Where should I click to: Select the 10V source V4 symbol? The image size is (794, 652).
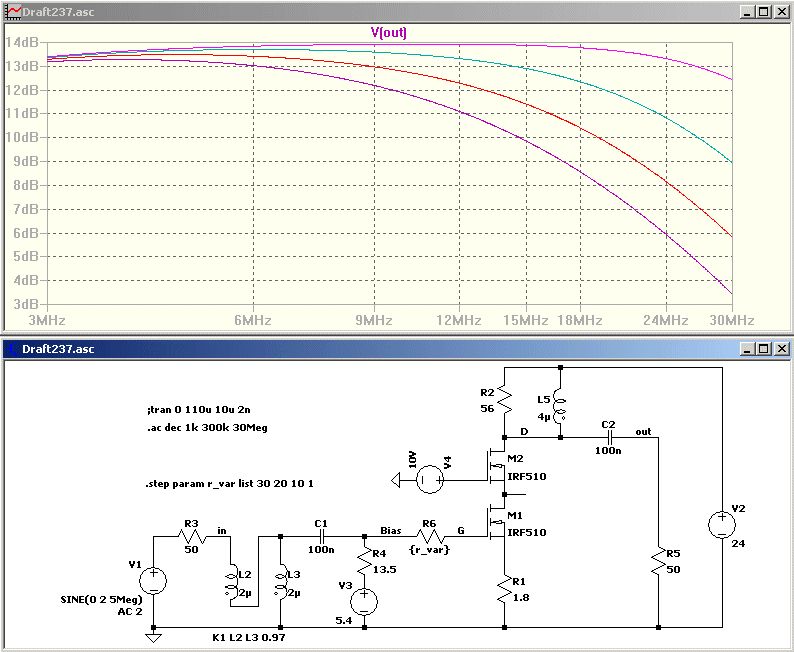click(430, 480)
